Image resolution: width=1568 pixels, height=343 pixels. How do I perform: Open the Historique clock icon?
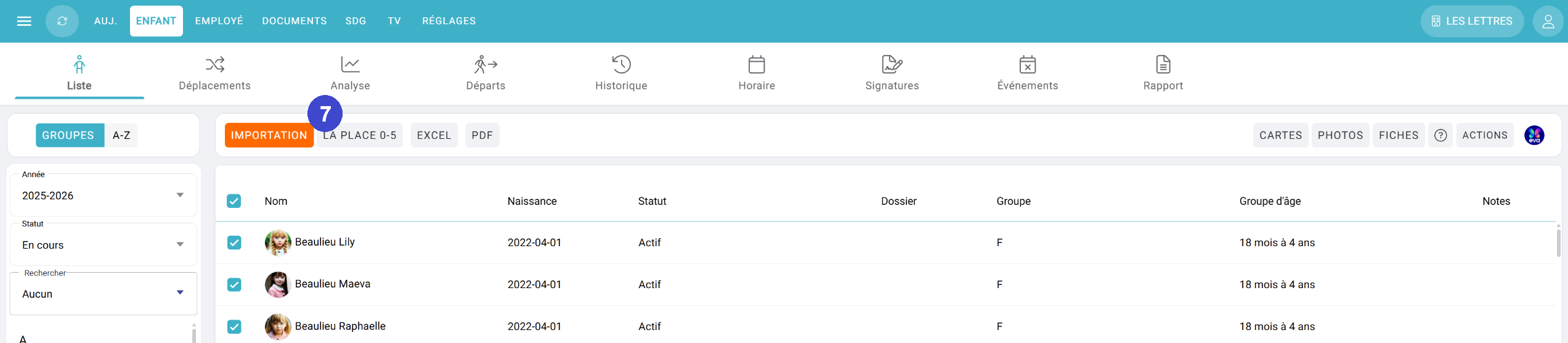pos(621,64)
